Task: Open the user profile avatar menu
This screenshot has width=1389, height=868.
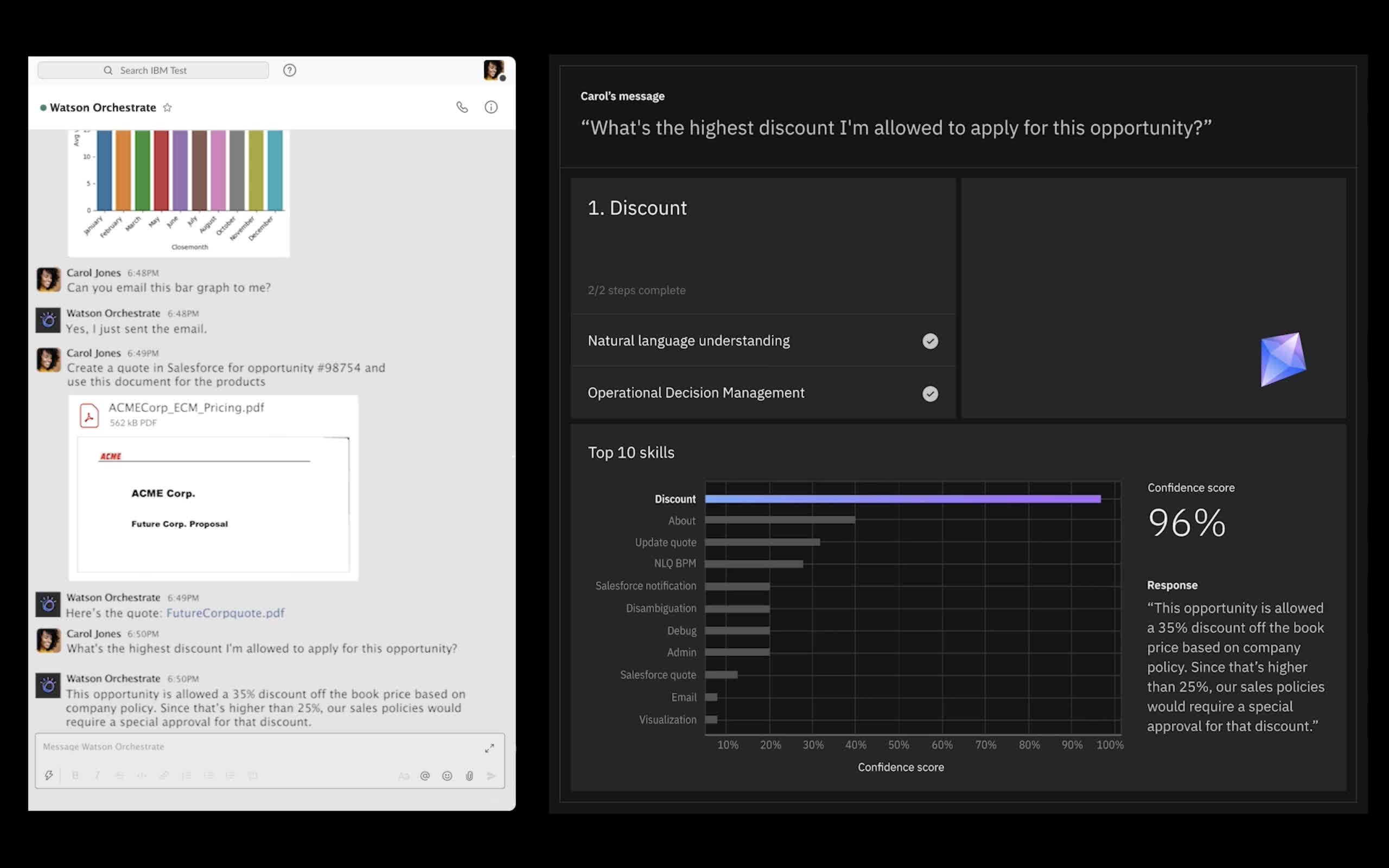Action: 493,70
